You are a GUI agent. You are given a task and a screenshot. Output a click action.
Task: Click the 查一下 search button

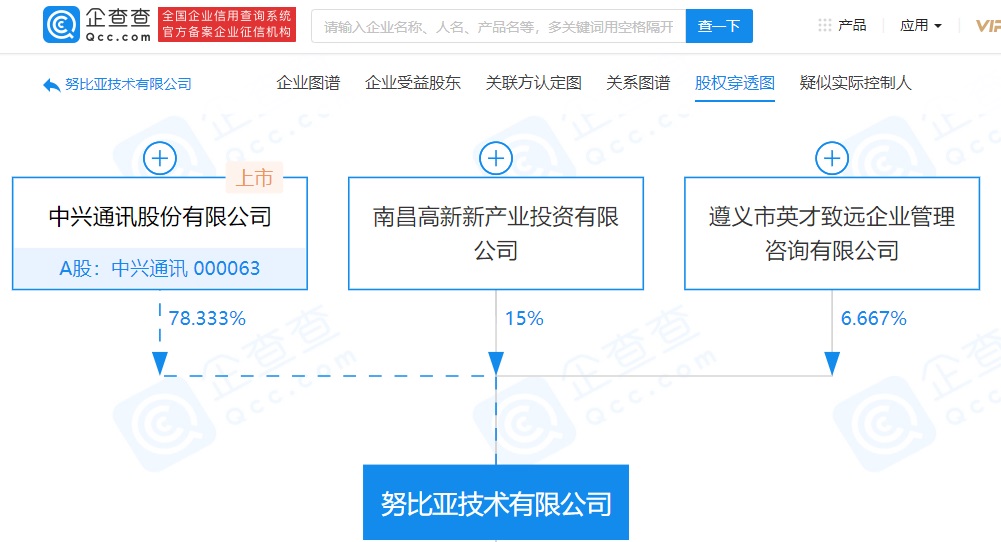click(719, 26)
